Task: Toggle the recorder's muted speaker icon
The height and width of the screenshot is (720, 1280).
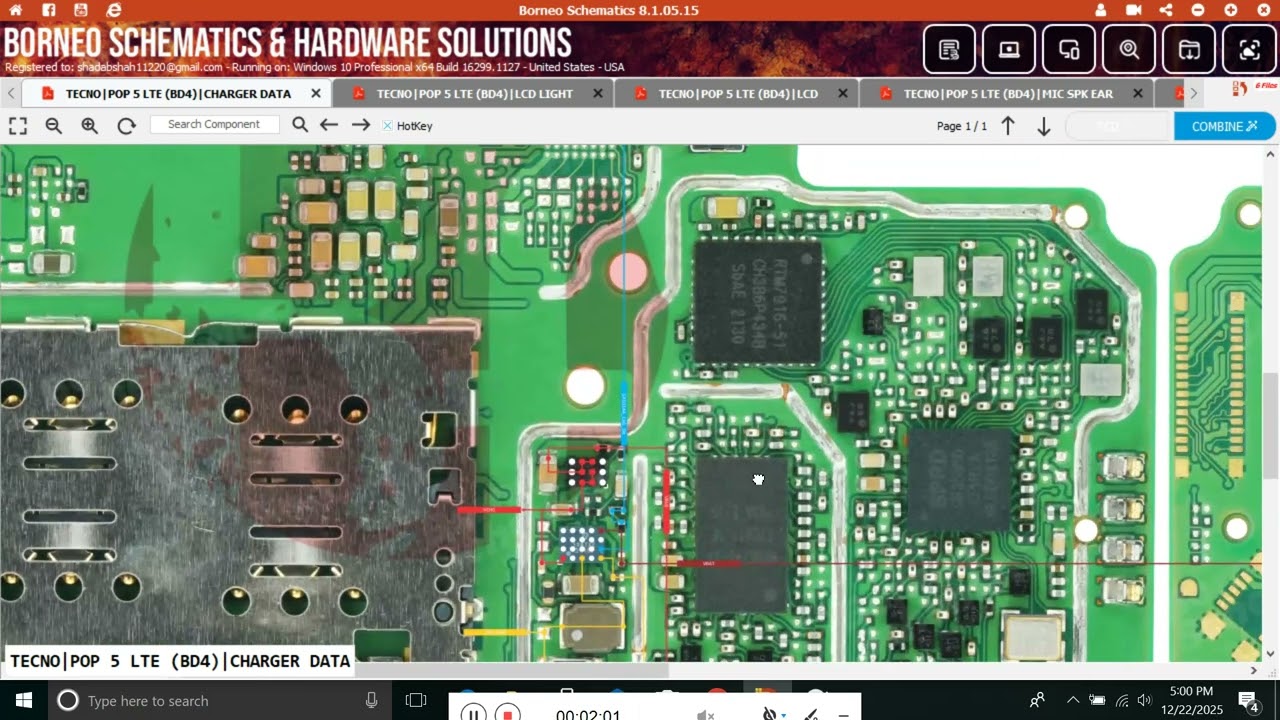Action: point(705,715)
